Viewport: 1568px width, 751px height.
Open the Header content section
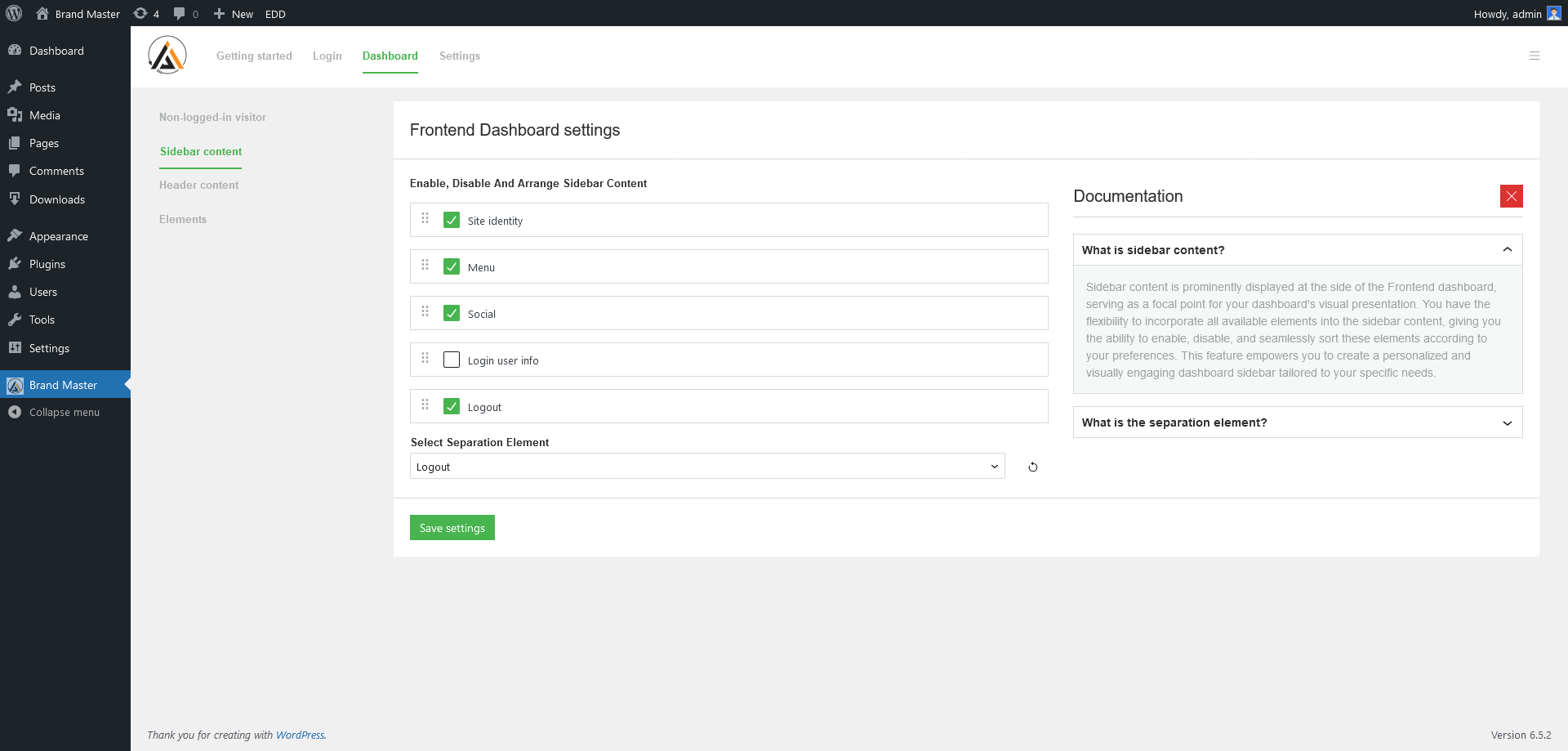click(x=198, y=185)
